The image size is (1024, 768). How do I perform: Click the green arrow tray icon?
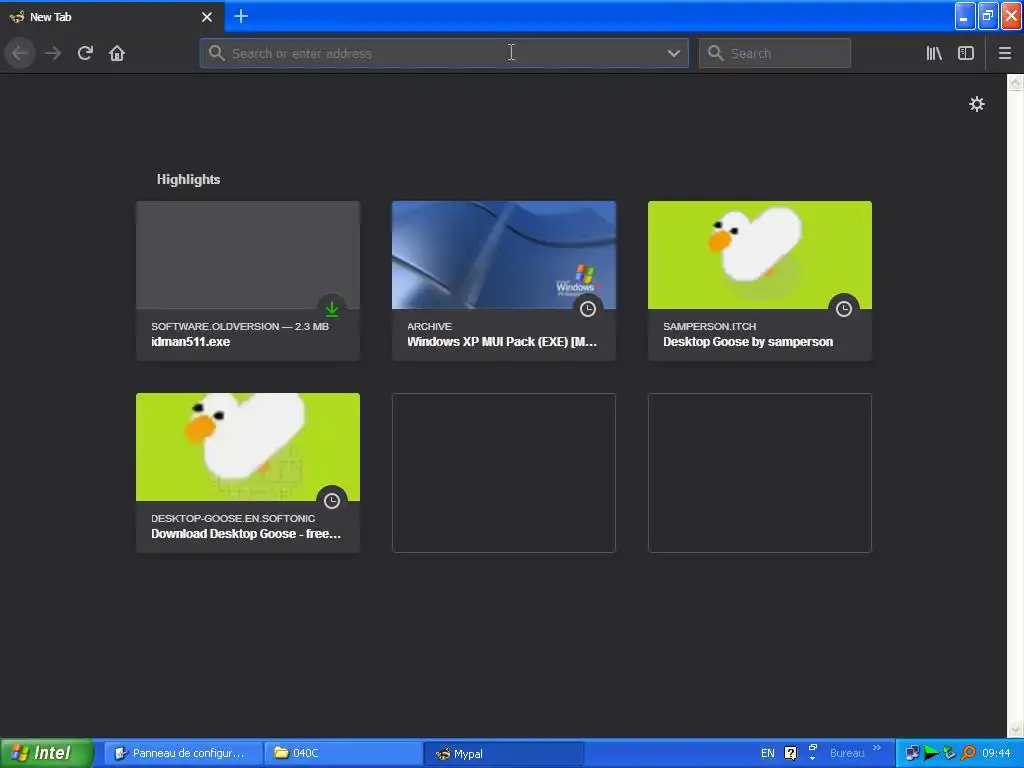point(931,753)
